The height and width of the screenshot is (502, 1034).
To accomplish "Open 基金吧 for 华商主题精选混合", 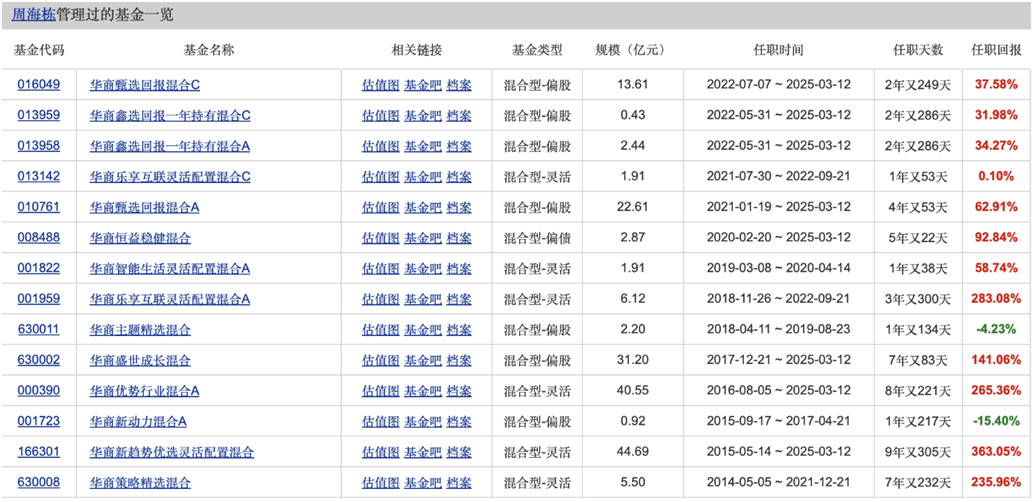I will coord(423,330).
